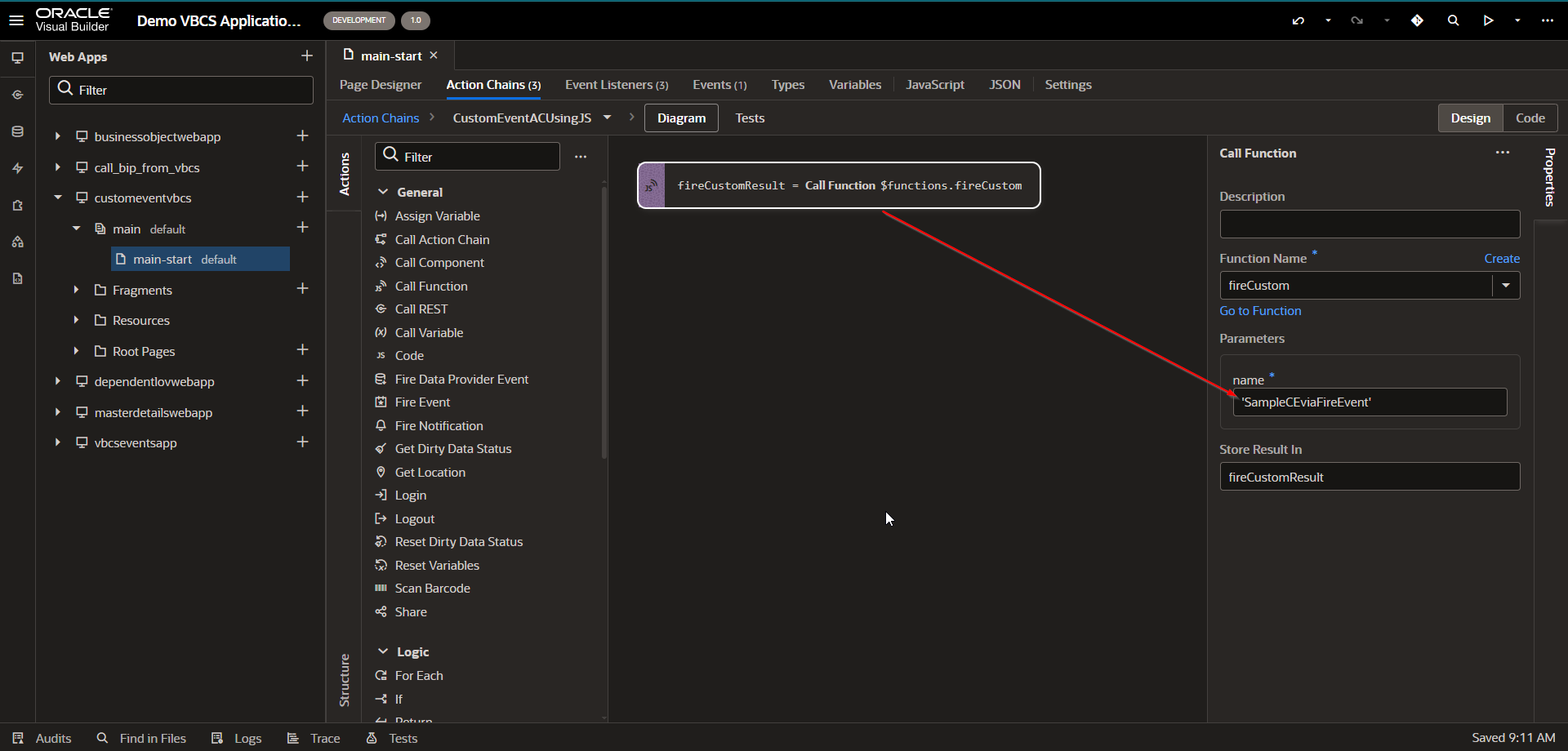Image resolution: width=1568 pixels, height=751 pixels.
Task: Click the Undo arrow icon
Action: coord(1298,20)
